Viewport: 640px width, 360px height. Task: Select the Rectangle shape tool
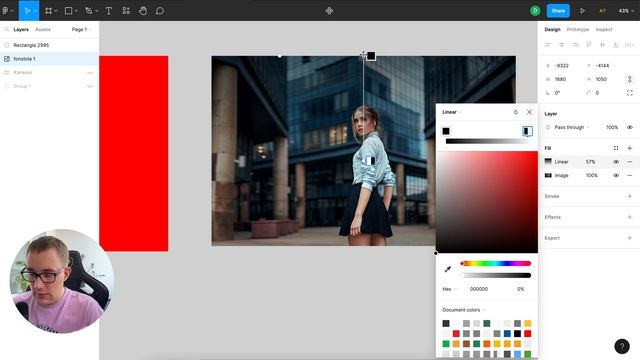(x=69, y=11)
